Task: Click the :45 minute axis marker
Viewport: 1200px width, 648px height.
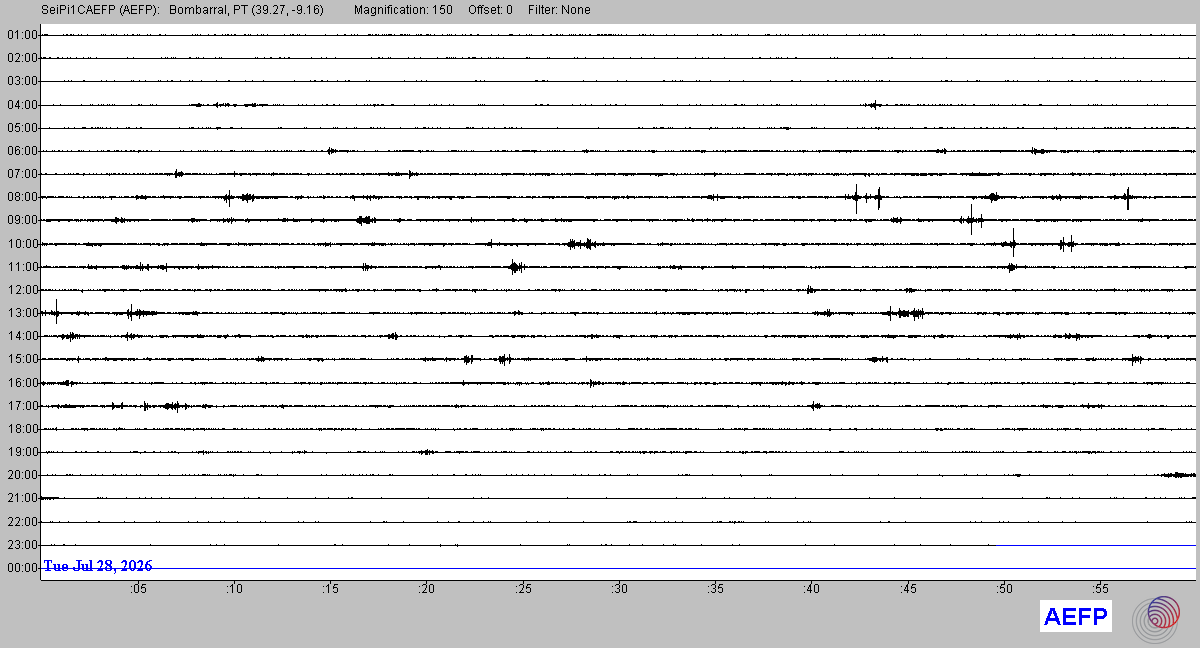Action: pyautogui.click(x=908, y=589)
